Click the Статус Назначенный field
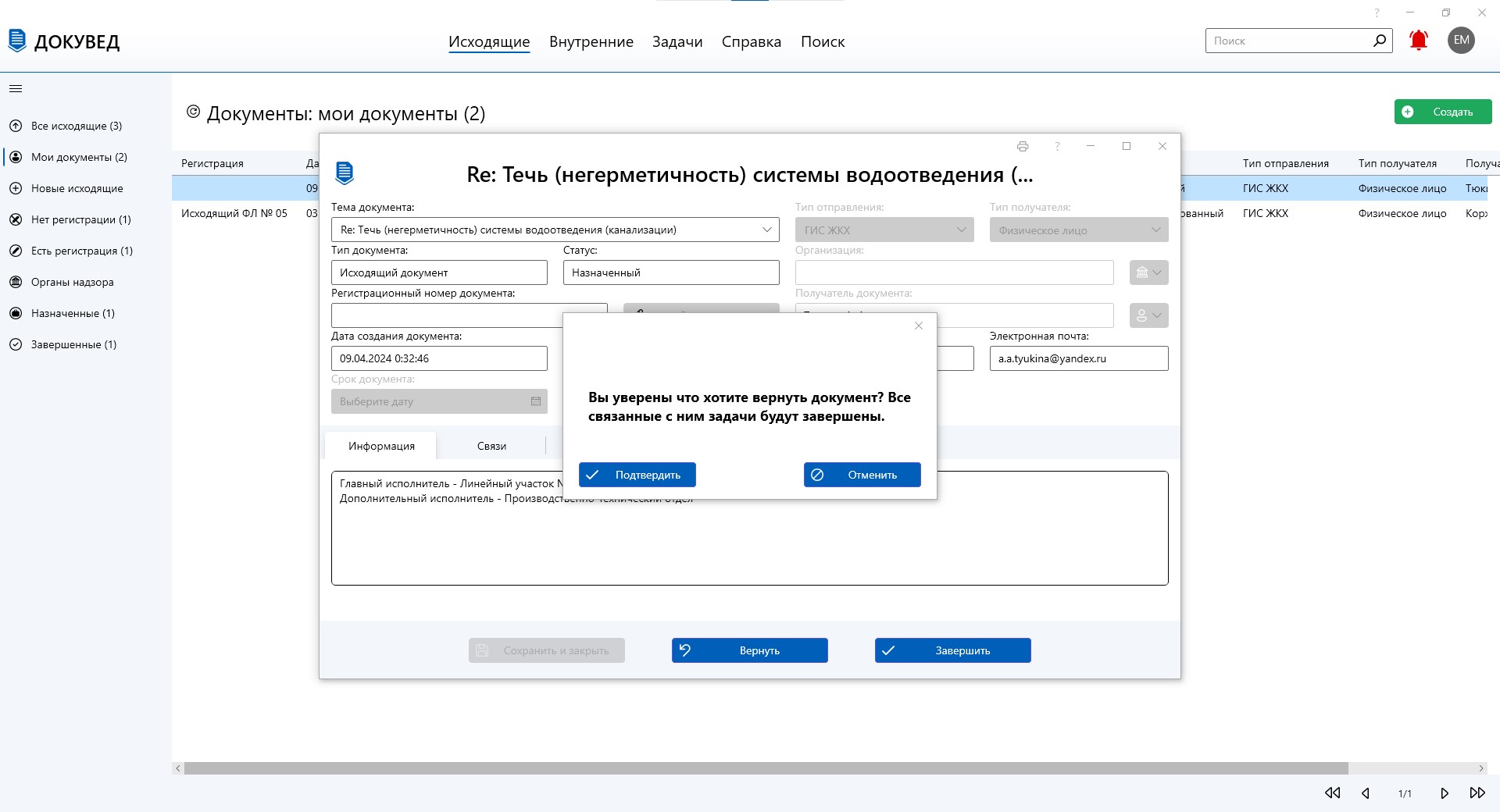Viewport: 1500px width, 812px height. (x=671, y=272)
